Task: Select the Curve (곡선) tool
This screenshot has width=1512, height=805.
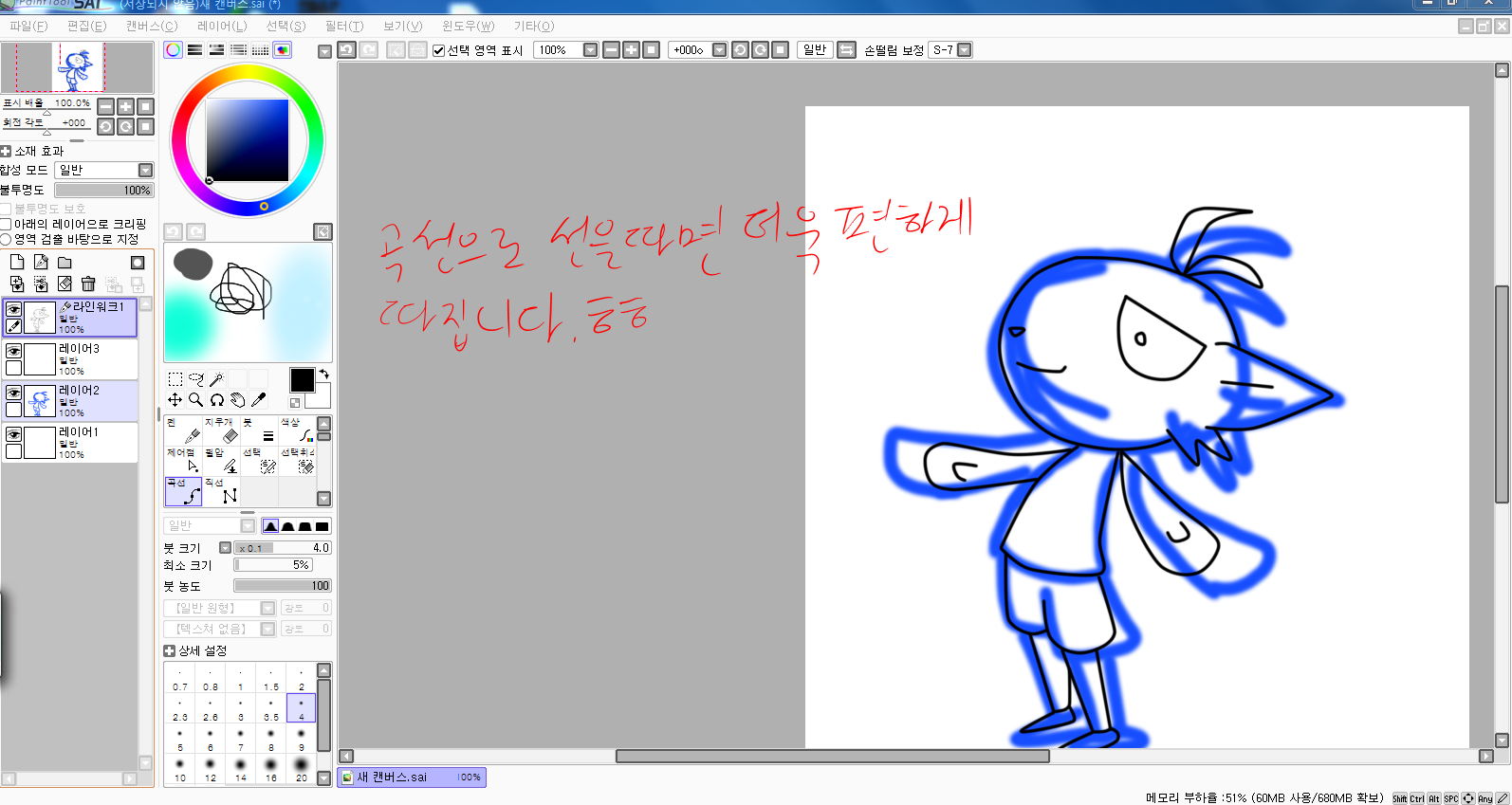Action: 183,492
